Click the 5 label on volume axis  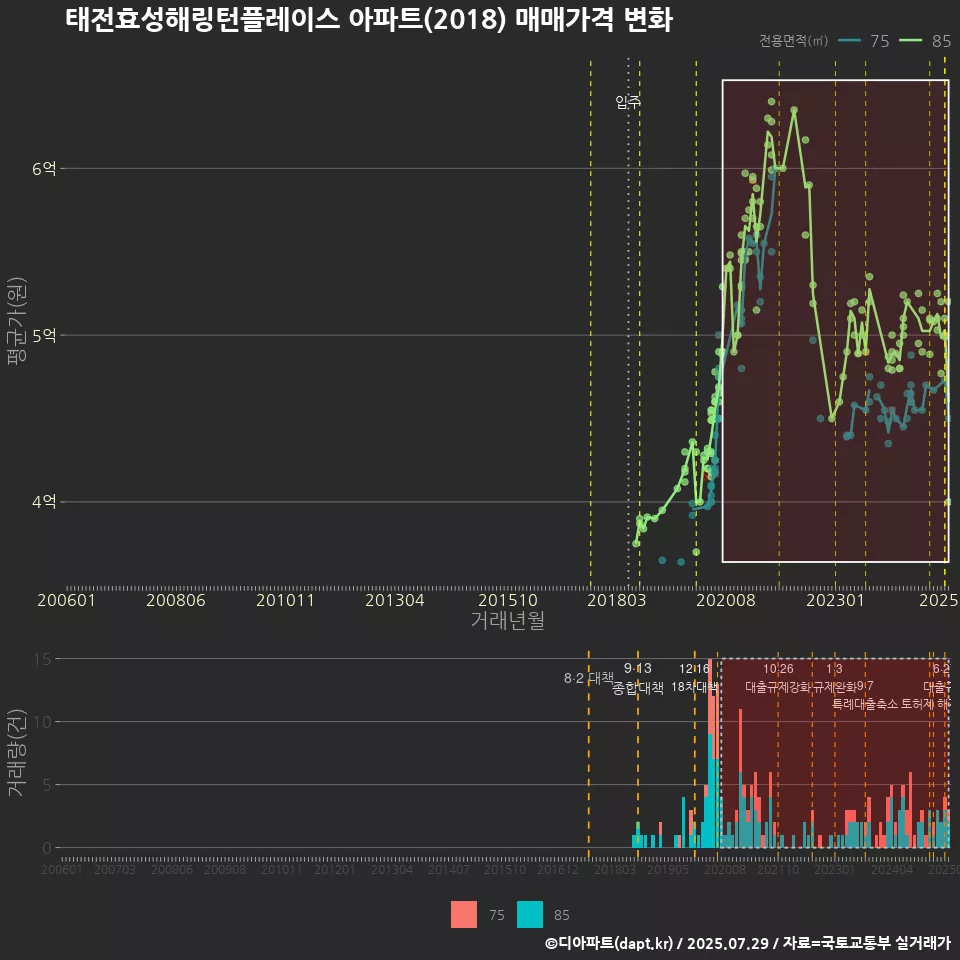[x=47, y=786]
